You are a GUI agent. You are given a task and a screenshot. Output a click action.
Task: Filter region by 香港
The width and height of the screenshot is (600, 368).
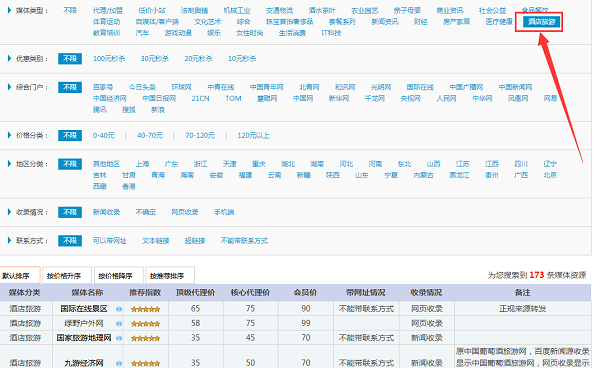click(129, 187)
